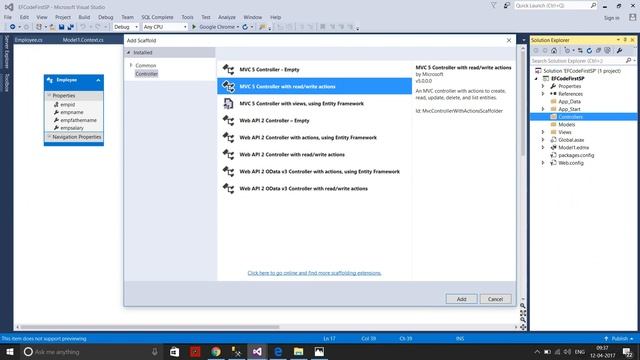Image resolution: width=640 pixels, height=360 pixels.
Task: Open Google Chrome from the taskbar
Action: point(216,351)
